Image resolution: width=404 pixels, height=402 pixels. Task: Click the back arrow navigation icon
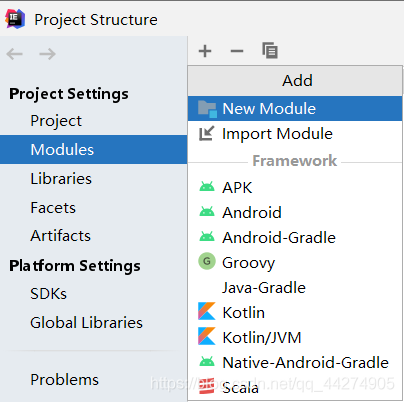tap(14, 54)
